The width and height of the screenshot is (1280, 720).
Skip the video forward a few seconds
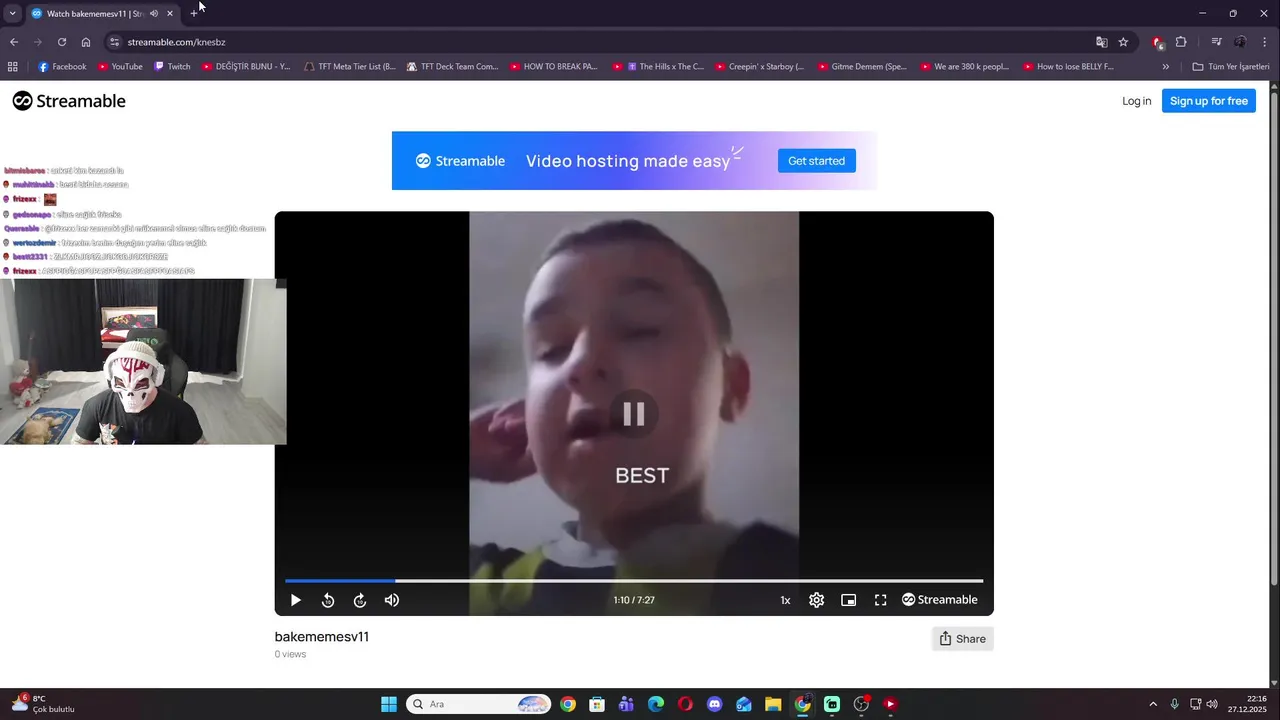click(x=360, y=600)
